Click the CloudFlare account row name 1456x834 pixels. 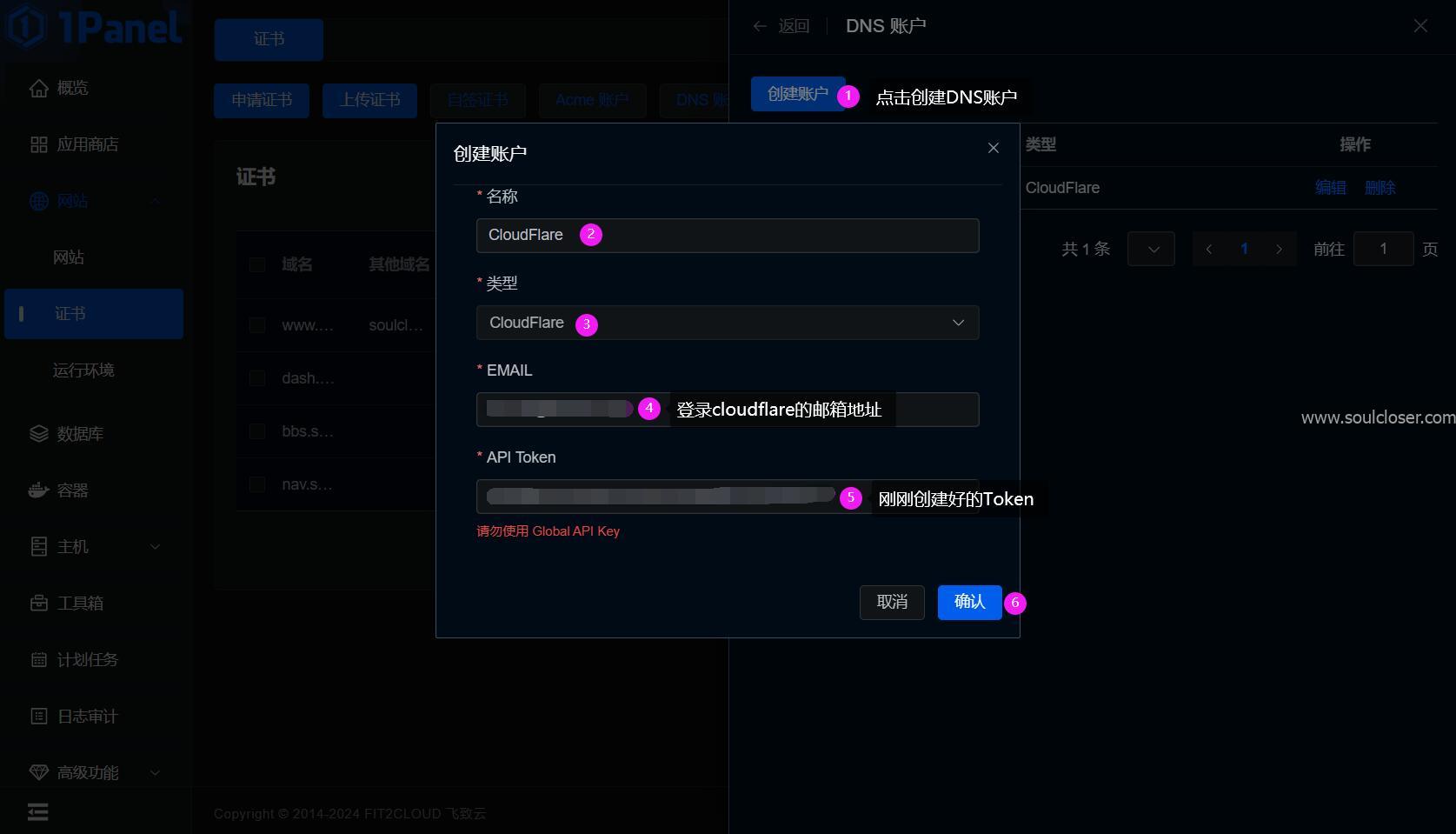pyautogui.click(x=1062, y=188)
